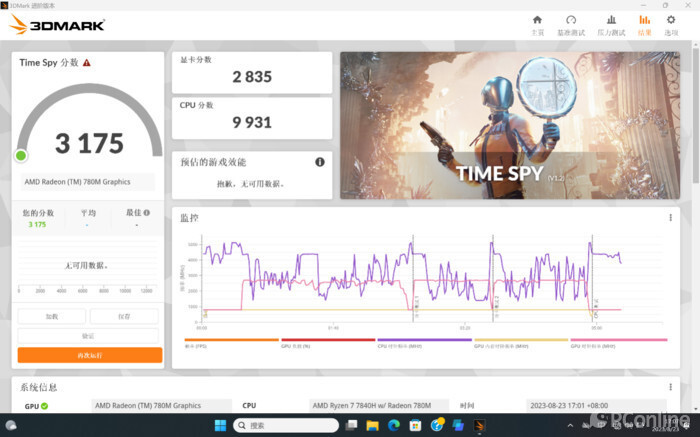
Task: Open the Task View icon on taskbar
Action: point(351,425)
